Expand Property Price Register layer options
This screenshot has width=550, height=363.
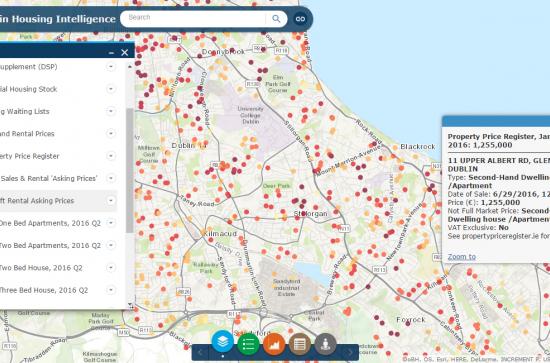(111, 156)
